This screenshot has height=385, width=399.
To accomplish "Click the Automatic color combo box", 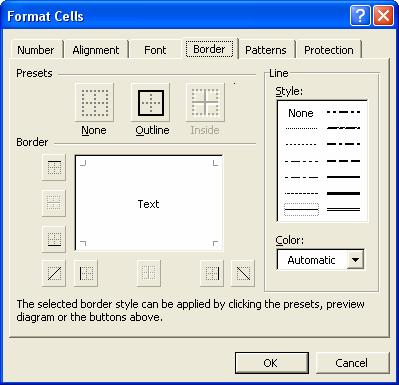I will (x=320, y=260).
